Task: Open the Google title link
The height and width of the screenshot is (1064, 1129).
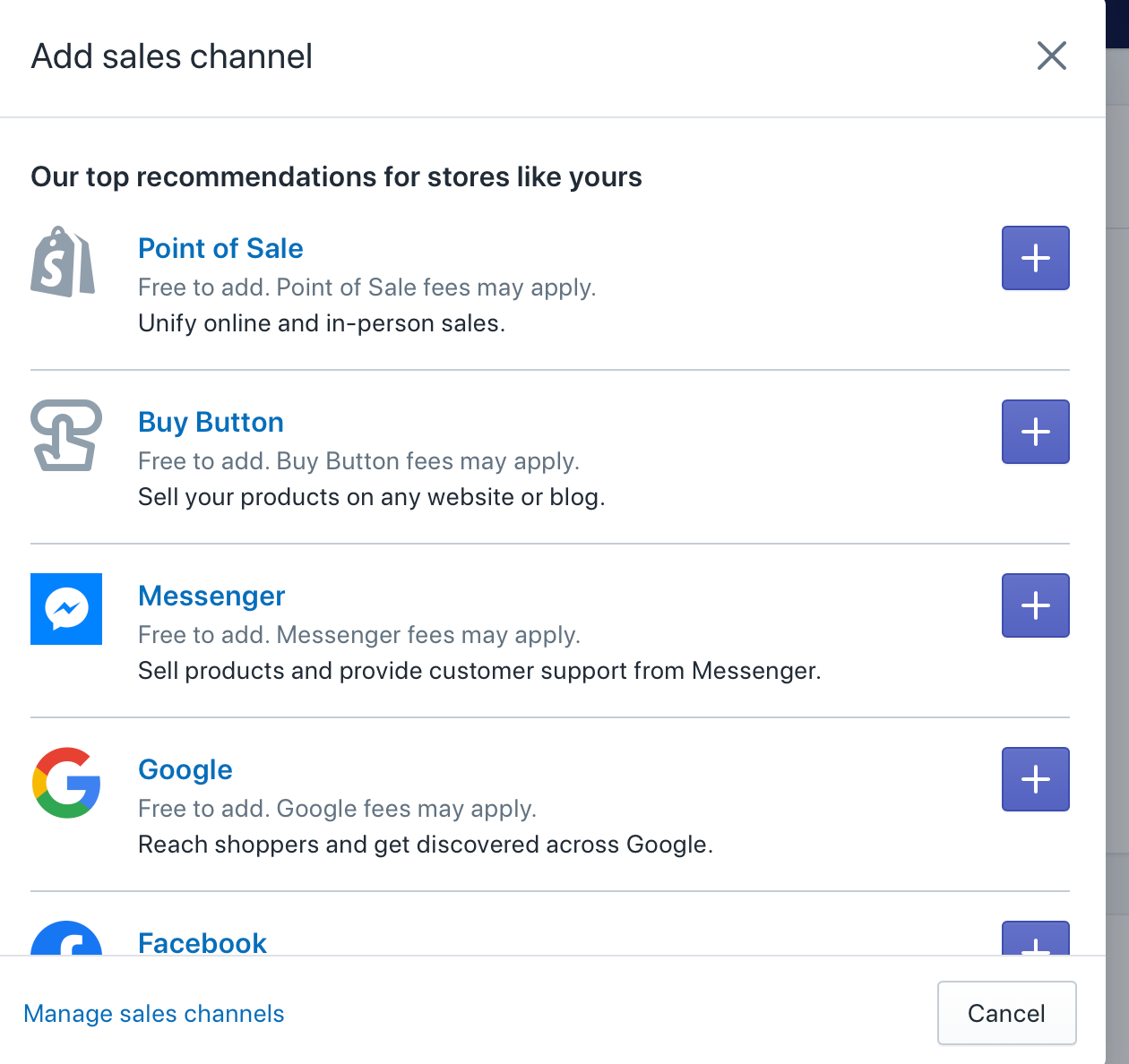Action: [185, 769]
